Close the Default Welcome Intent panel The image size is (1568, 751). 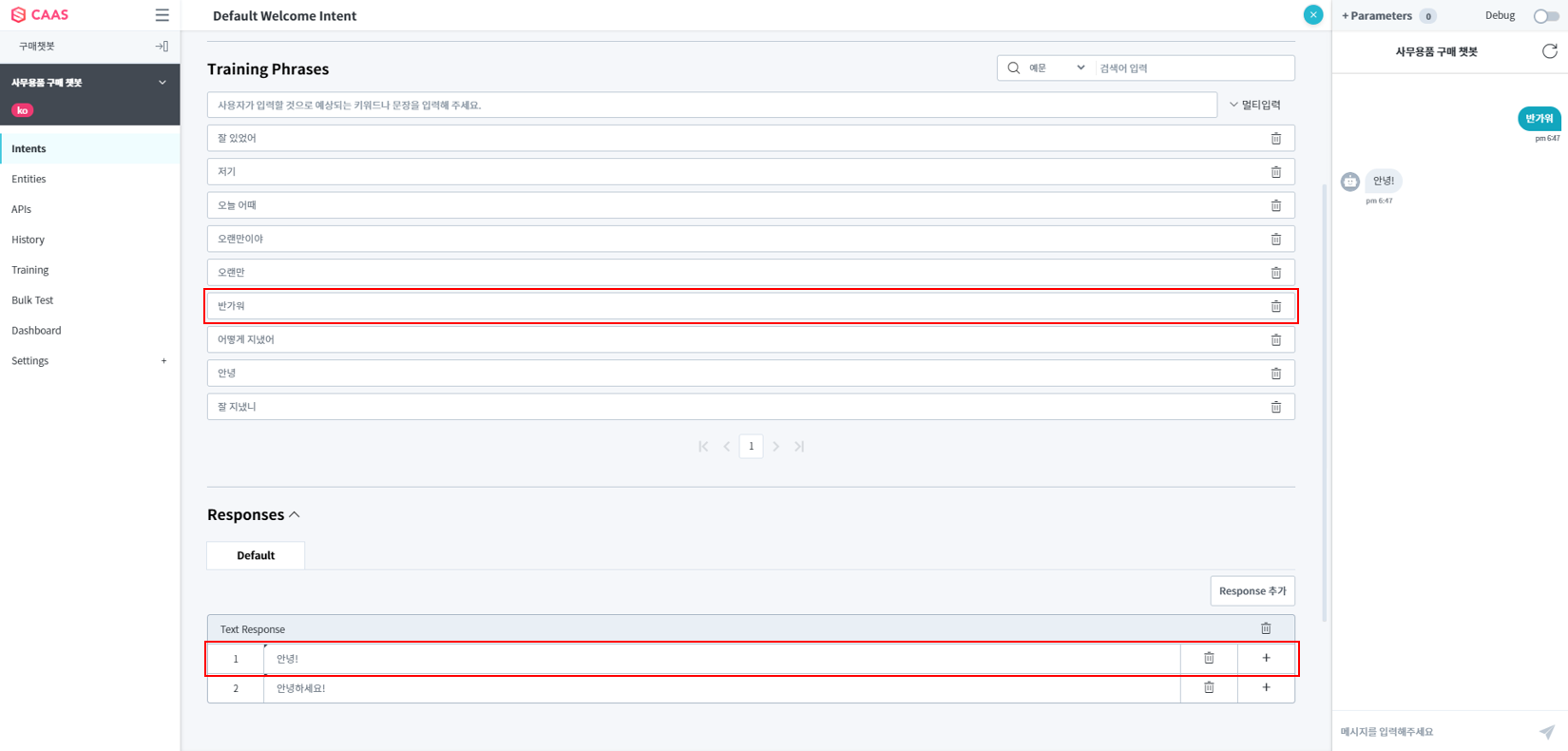(x=1312, y=15)
